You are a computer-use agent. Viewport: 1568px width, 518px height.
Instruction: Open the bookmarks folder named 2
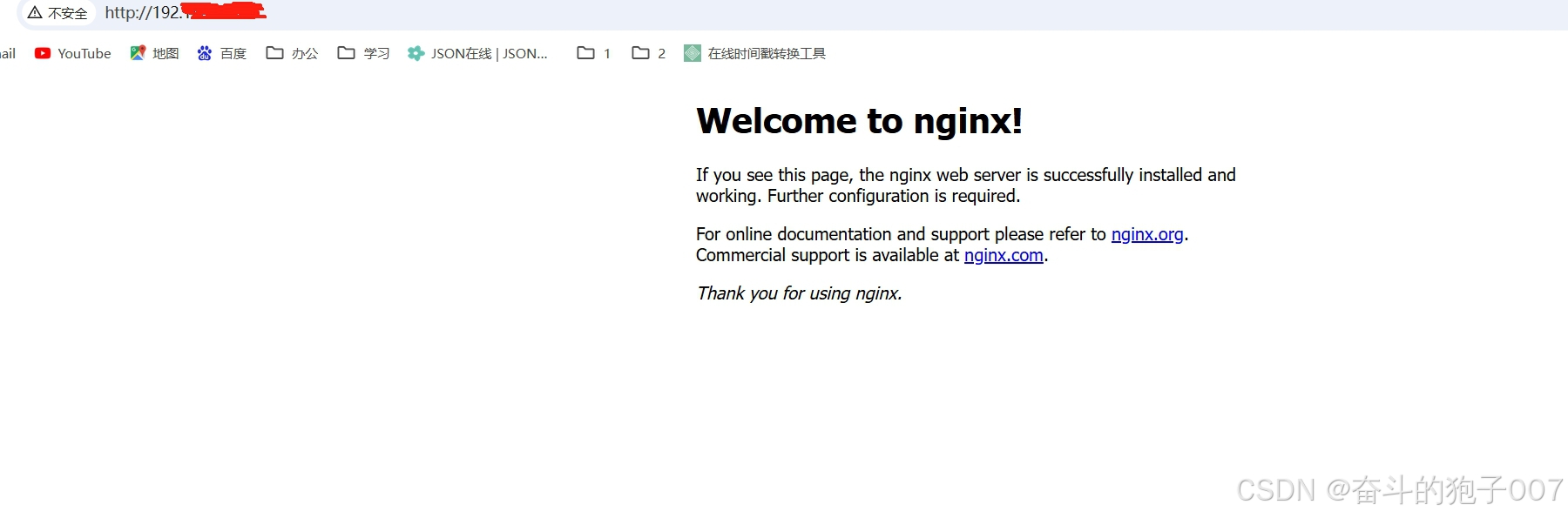pyautogui.click(x=649, y=53)
